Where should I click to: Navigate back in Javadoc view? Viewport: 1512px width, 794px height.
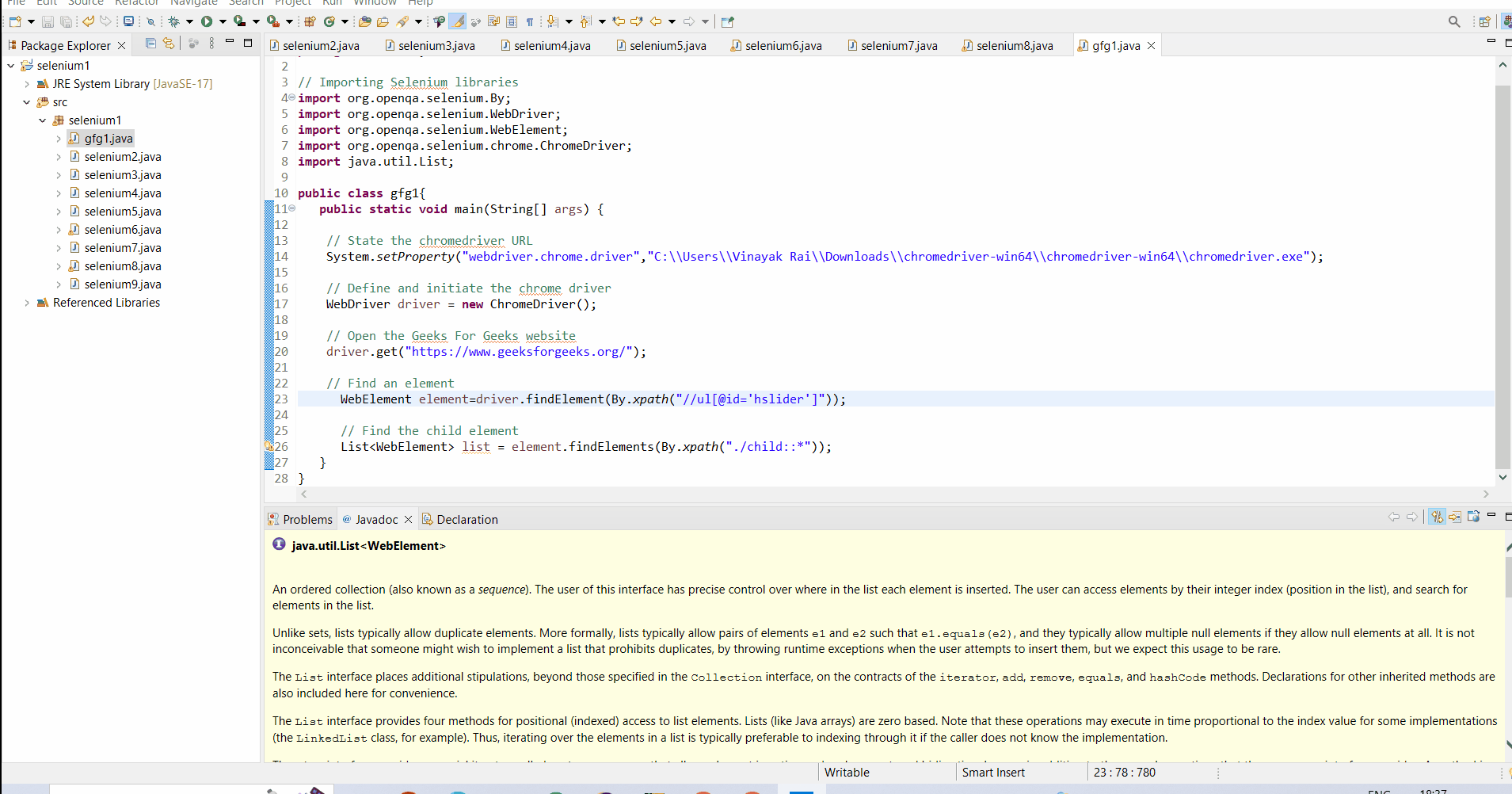[1394, 517]
